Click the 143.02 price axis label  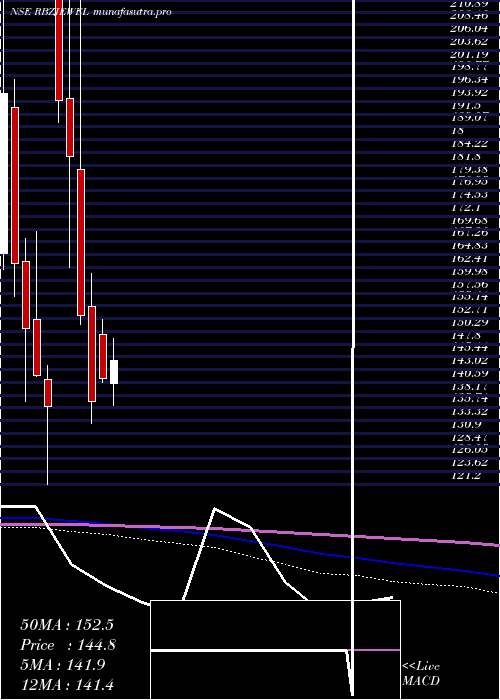tap(469, 360)
